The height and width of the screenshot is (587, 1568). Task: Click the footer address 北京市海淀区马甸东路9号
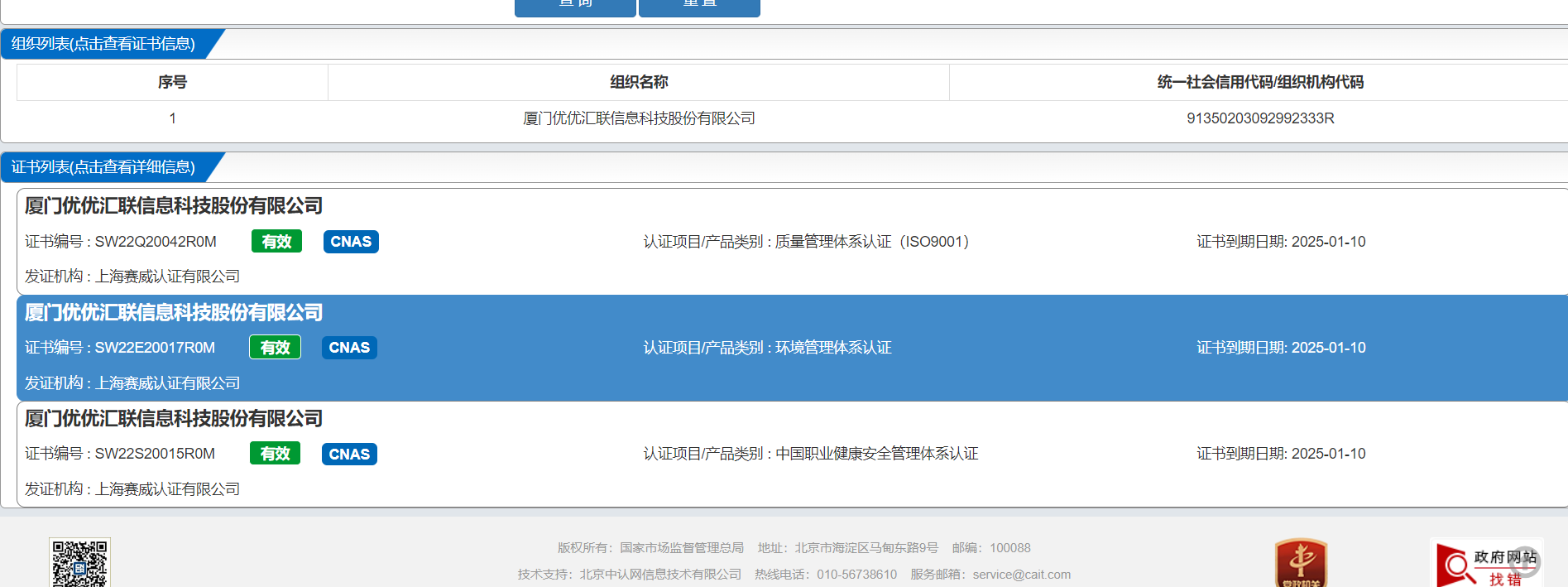coord(848,548)
